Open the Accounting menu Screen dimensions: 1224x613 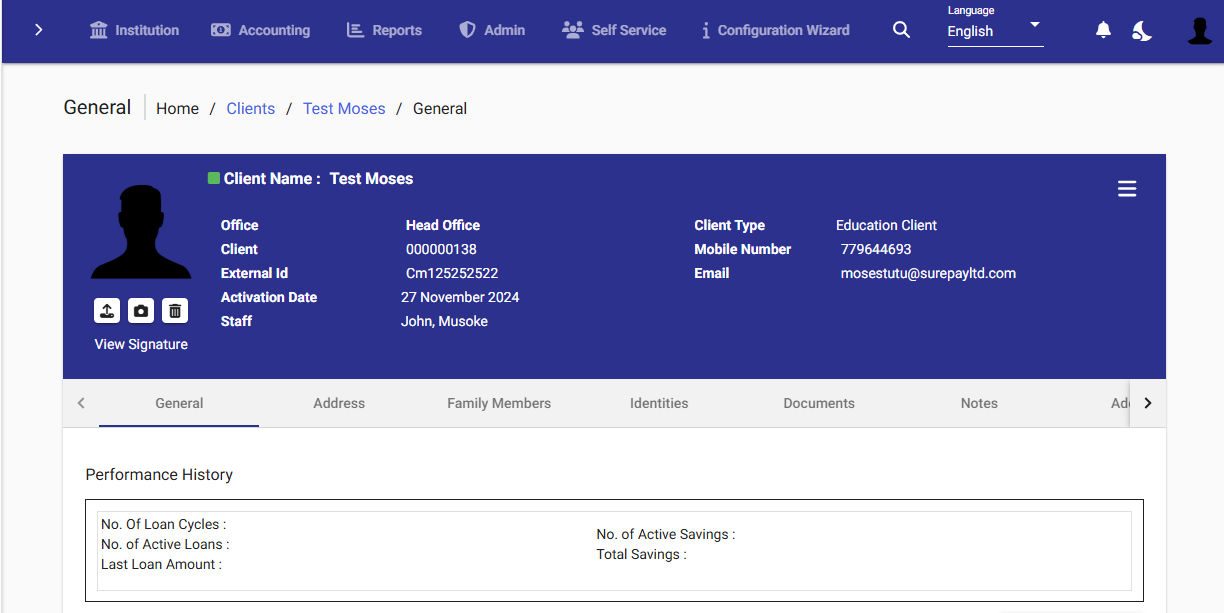click(260, 30)
